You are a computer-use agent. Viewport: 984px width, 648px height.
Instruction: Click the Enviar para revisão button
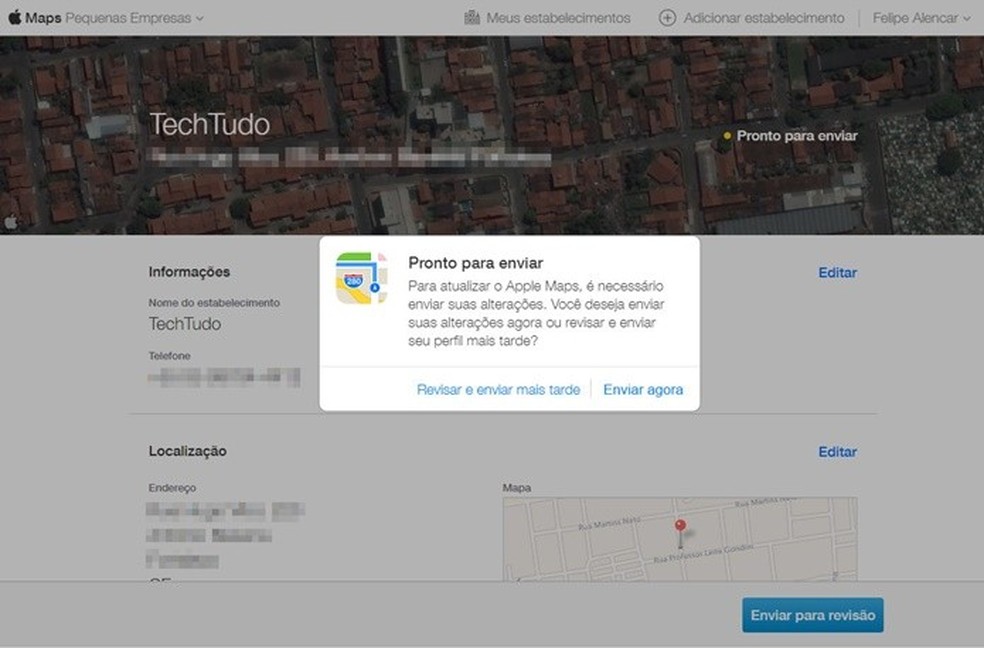[813, 615]
